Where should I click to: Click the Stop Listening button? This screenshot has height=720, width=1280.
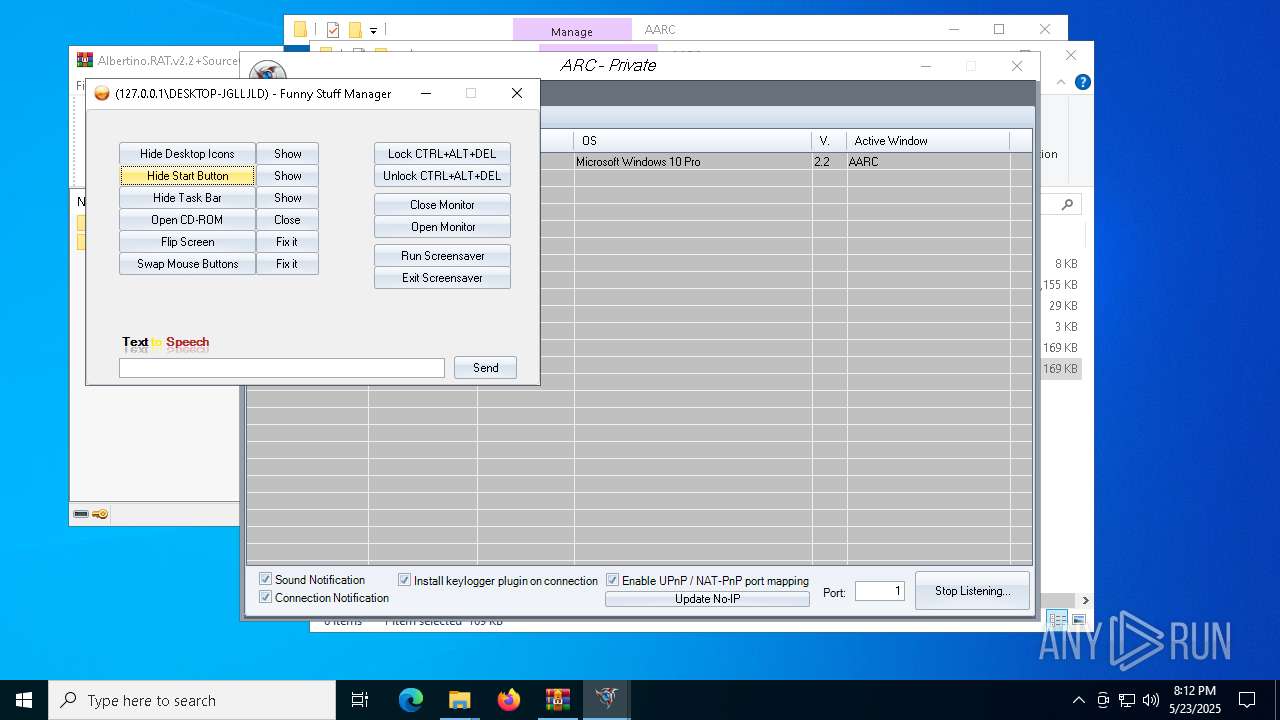tap(972, 591)
